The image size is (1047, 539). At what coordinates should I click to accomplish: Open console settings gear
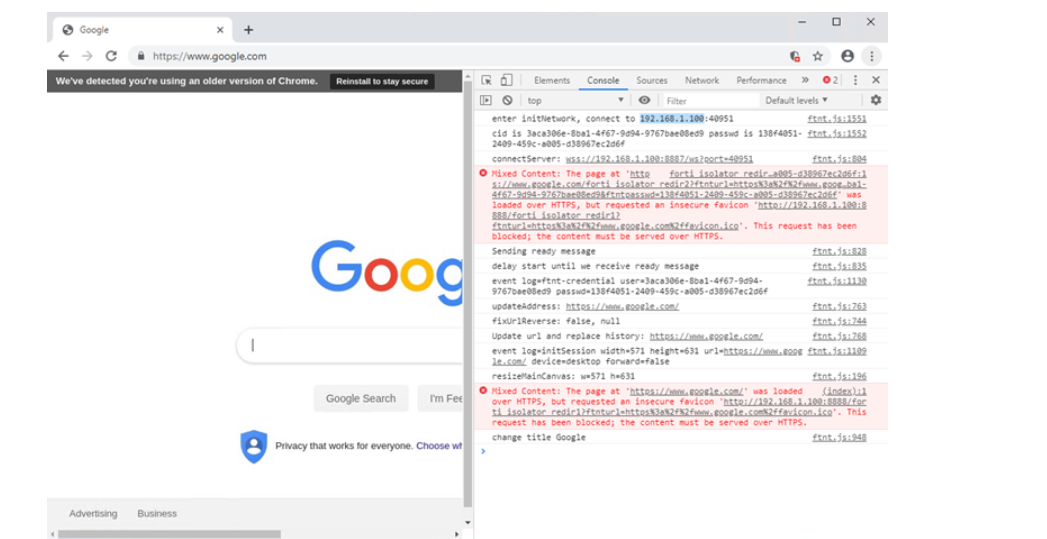875,100
